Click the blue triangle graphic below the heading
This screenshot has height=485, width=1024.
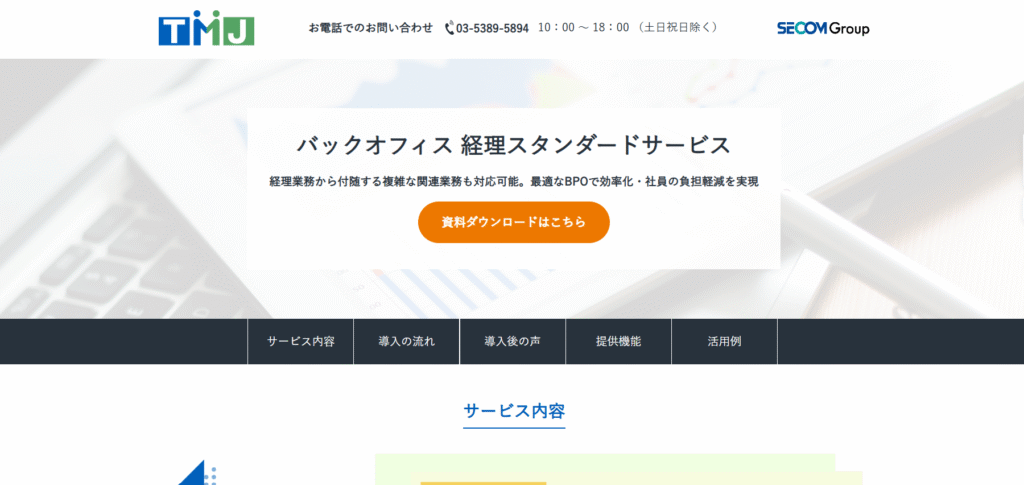coord(194,473)
